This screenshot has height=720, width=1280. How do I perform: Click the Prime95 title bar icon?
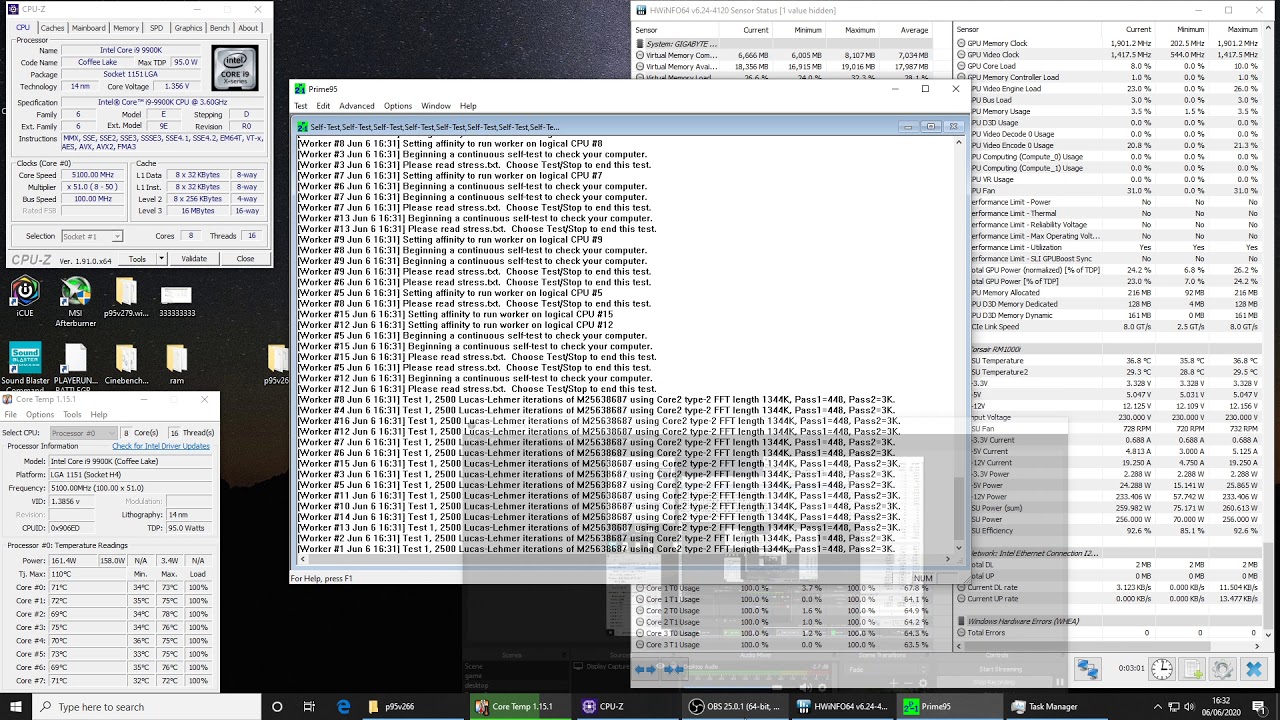click(x=300, y=89)
